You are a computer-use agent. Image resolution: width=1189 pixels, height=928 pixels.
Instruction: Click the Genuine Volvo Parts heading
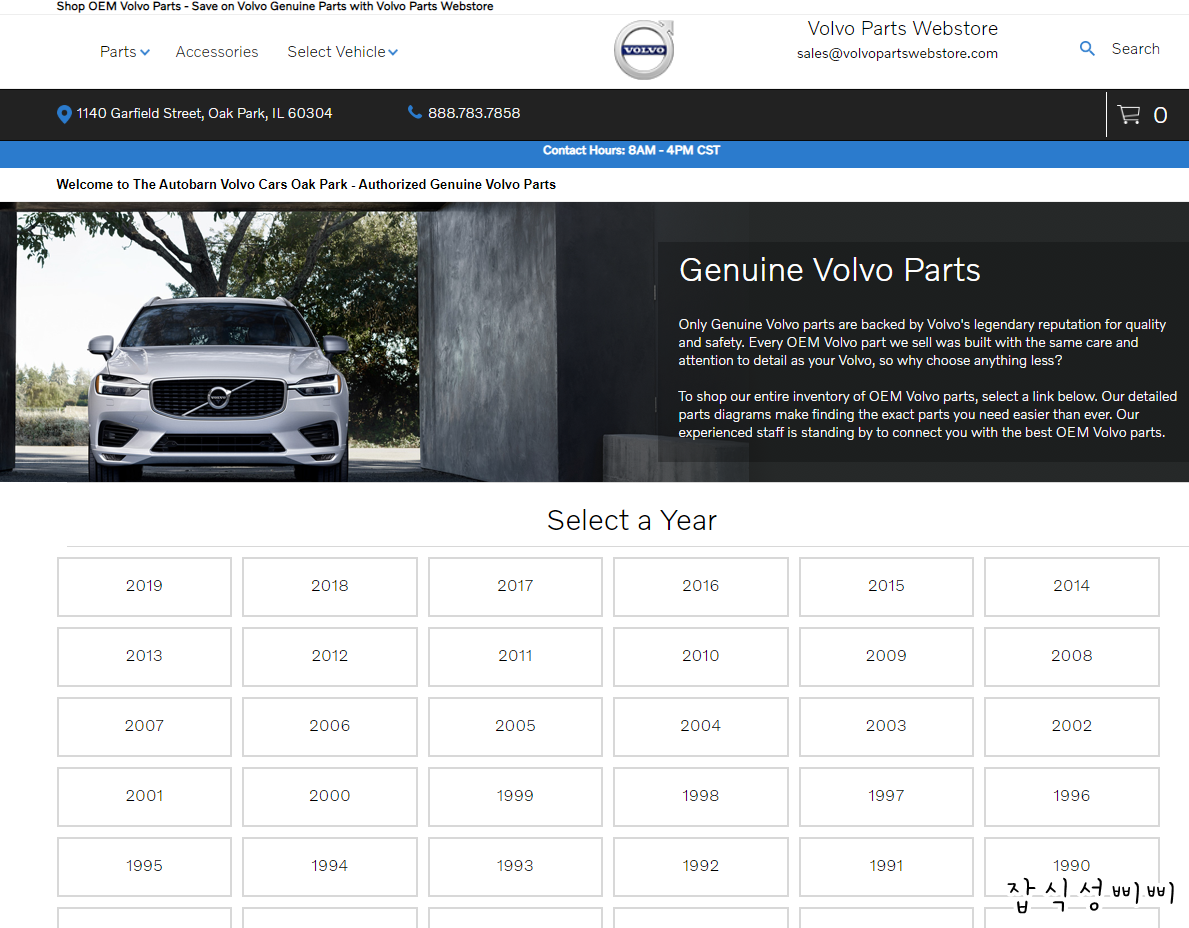[x=830, y=270]
